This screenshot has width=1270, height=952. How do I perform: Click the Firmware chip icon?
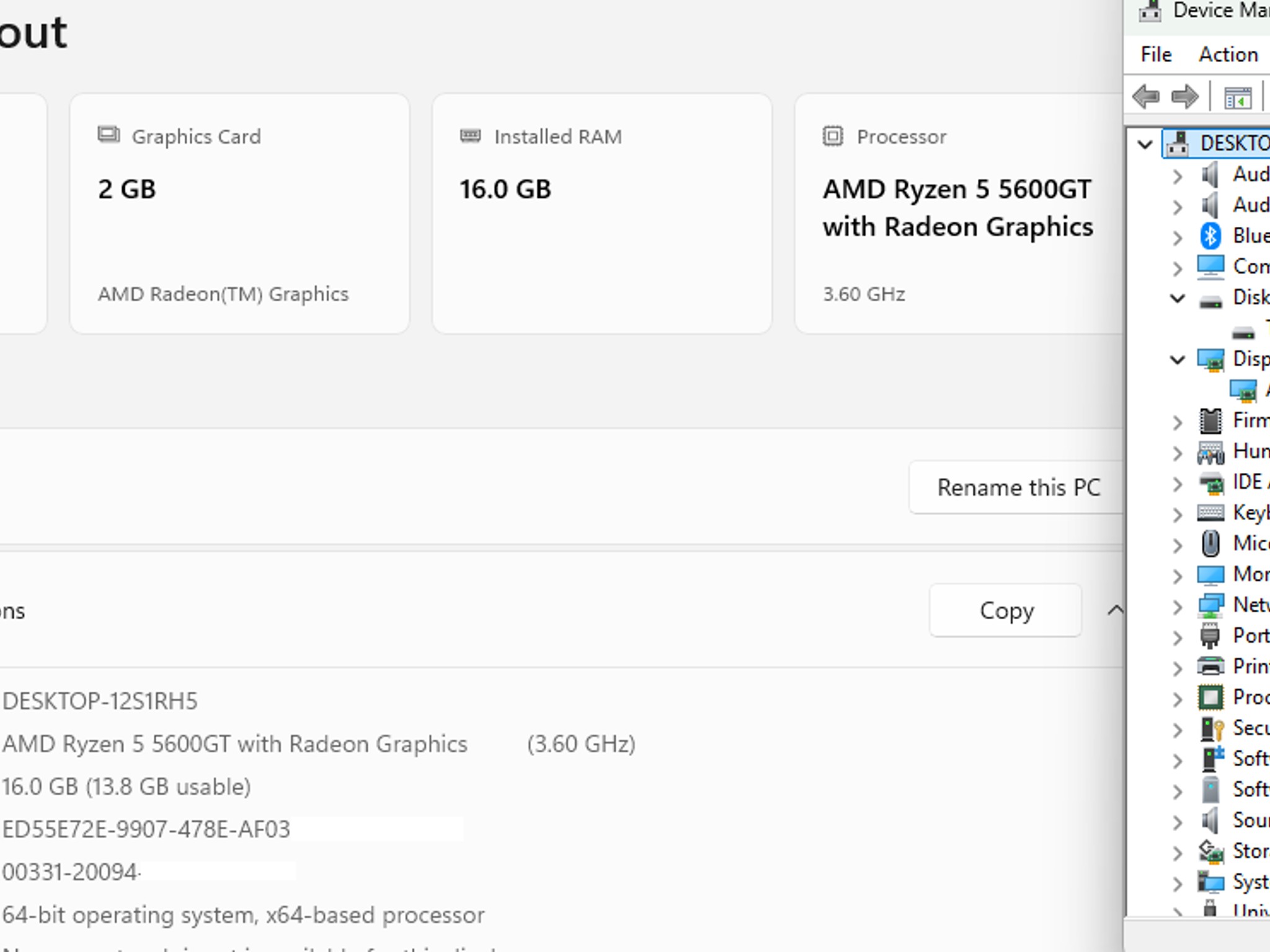(1210, 421)
